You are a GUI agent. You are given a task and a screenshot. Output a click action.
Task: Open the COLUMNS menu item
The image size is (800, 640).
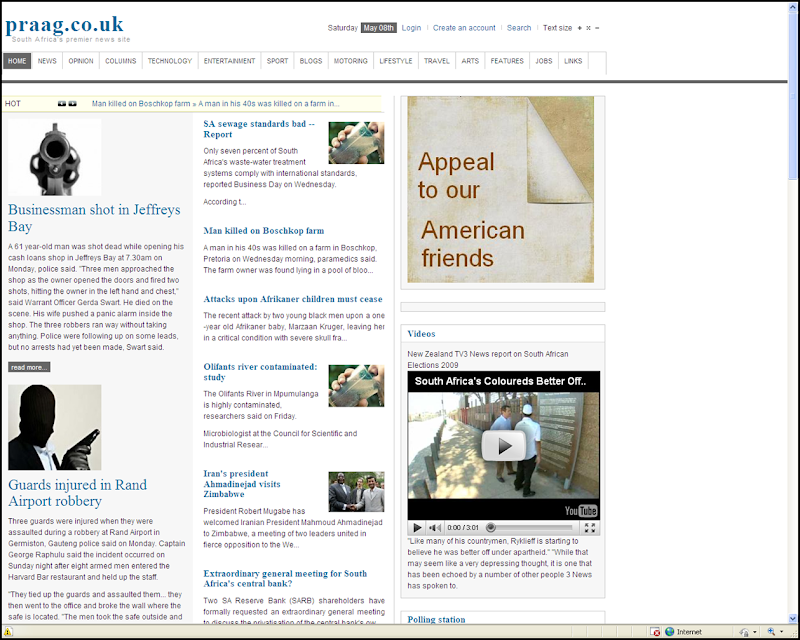click(120, 61)
